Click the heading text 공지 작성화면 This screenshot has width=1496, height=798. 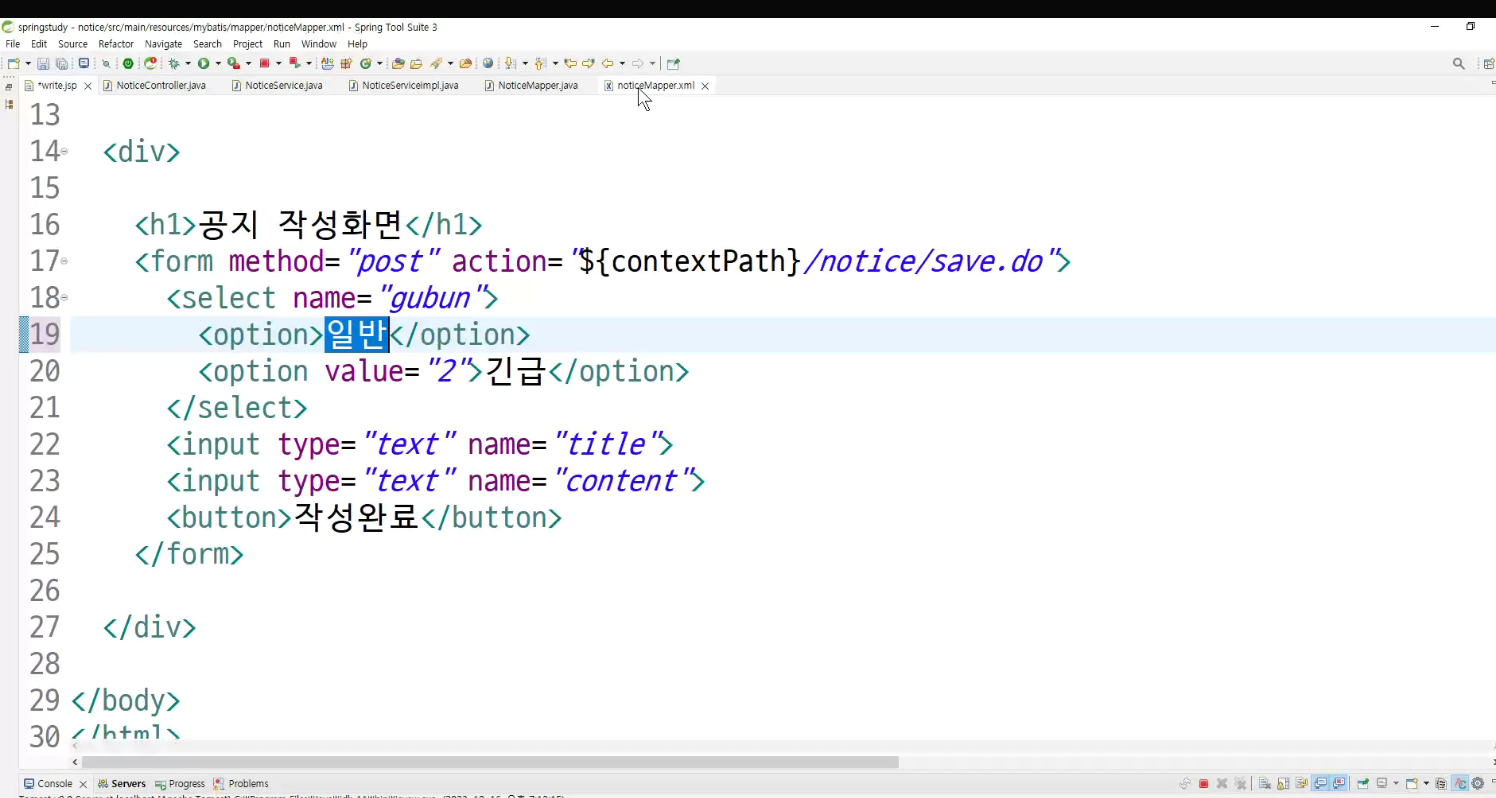300,224
